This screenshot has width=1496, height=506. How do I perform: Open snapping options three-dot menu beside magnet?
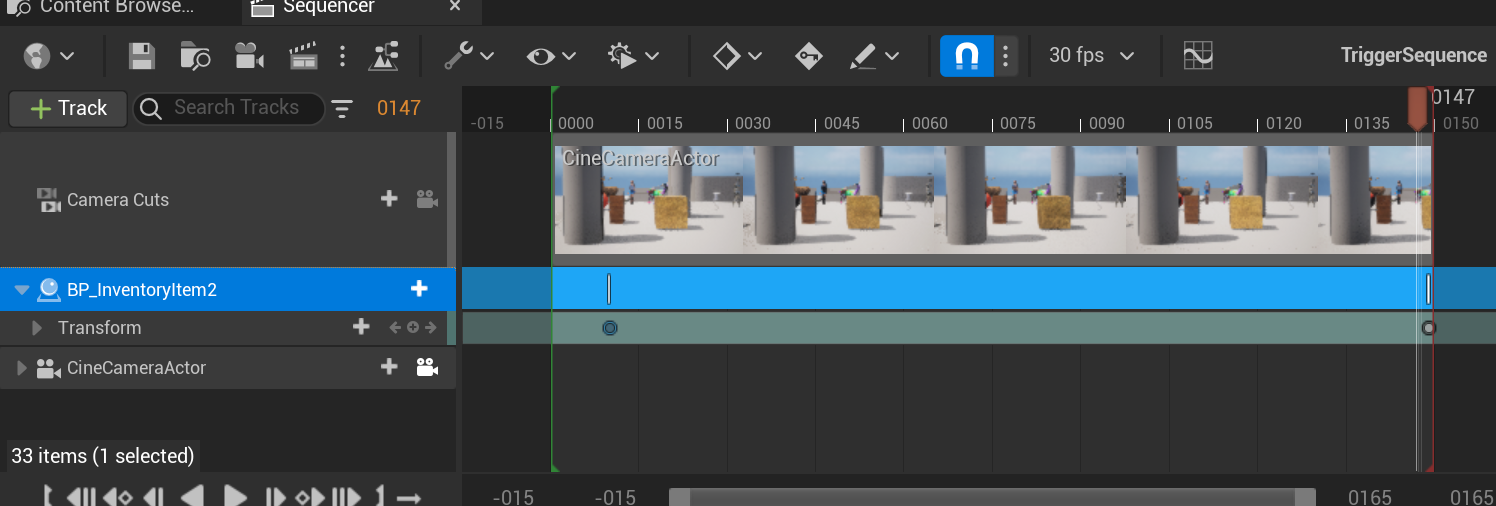point(1006,56)
